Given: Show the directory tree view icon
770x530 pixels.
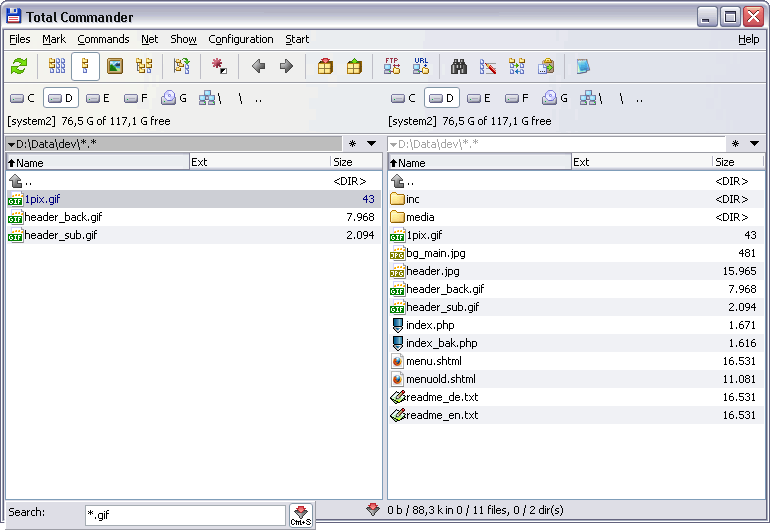Looking at the screenshot, I should point(144,66).
